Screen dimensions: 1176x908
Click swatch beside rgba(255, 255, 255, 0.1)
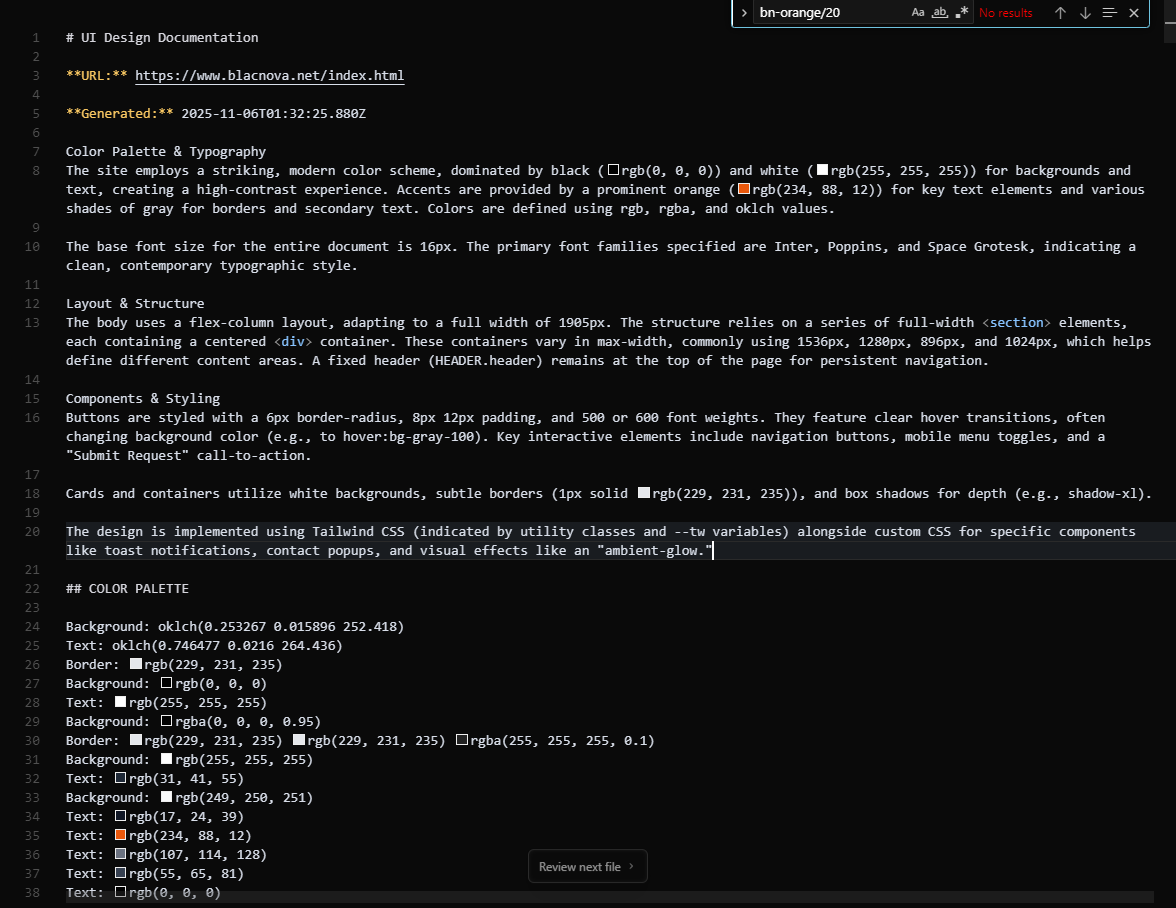(462, 740)
